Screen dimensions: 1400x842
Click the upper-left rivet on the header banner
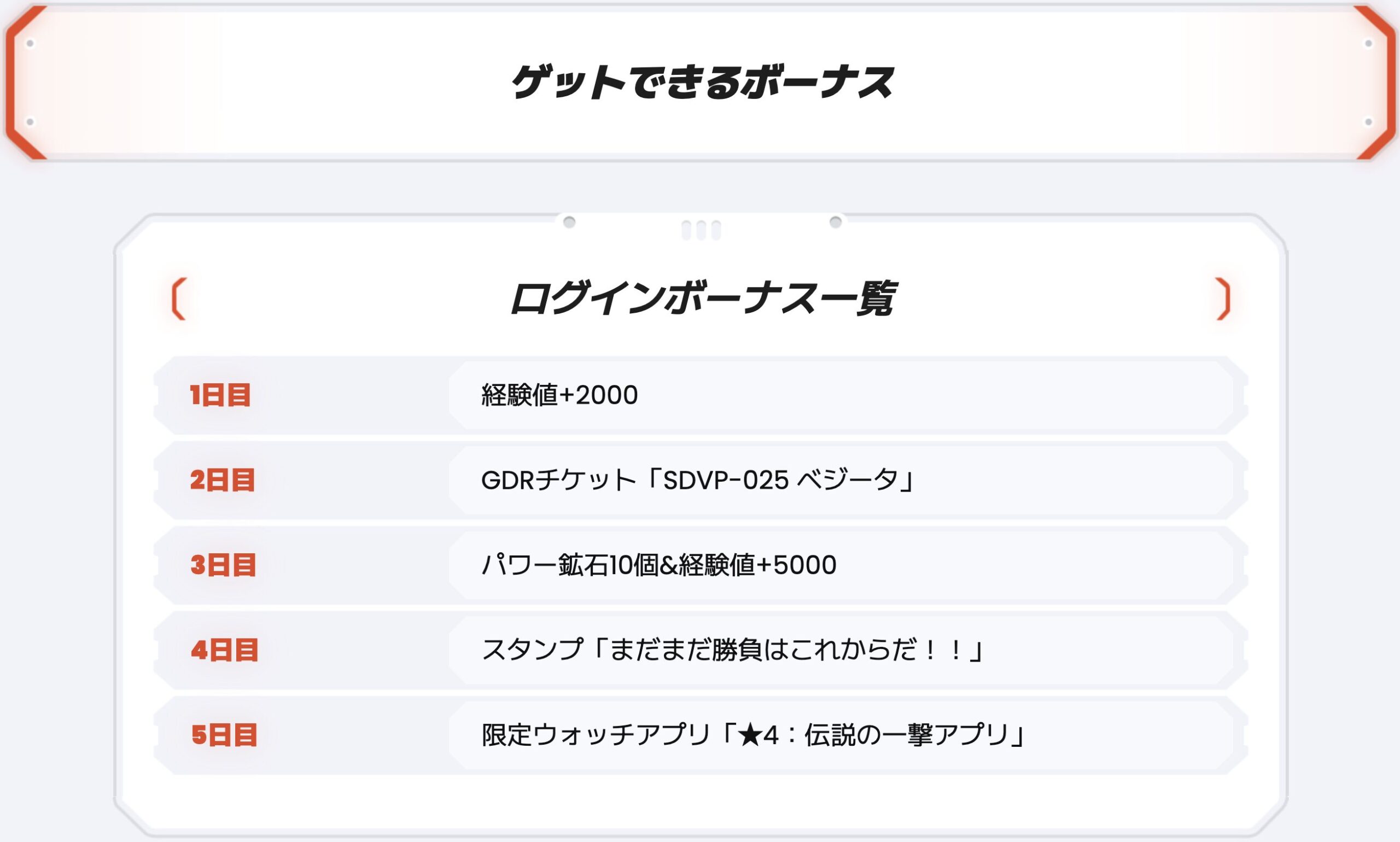click(31, 44)
